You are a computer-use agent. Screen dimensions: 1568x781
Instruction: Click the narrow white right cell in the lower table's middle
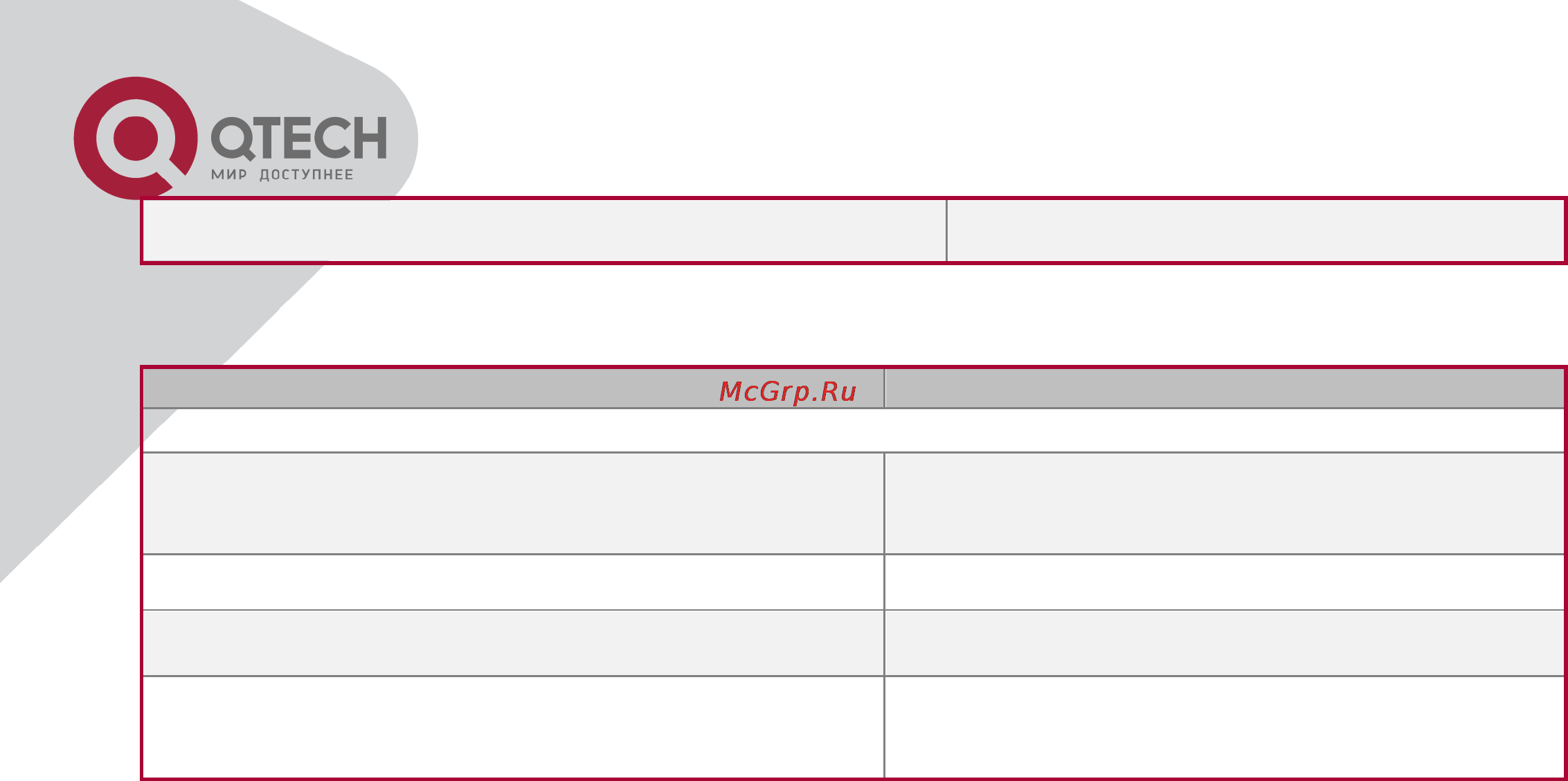pyautogui.click(x=1224, y=582)
